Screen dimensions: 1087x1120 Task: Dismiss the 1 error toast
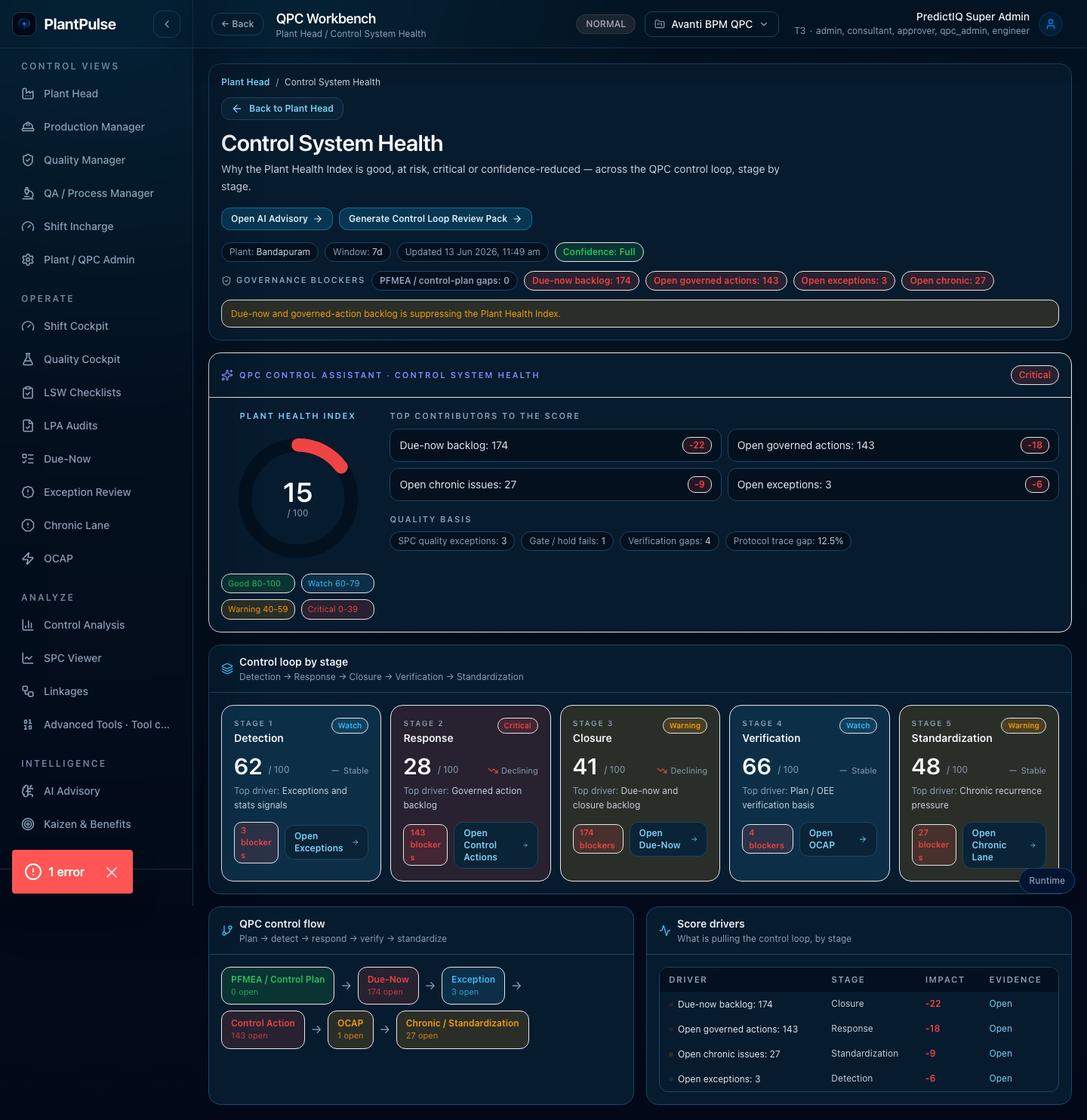(112, 872)
